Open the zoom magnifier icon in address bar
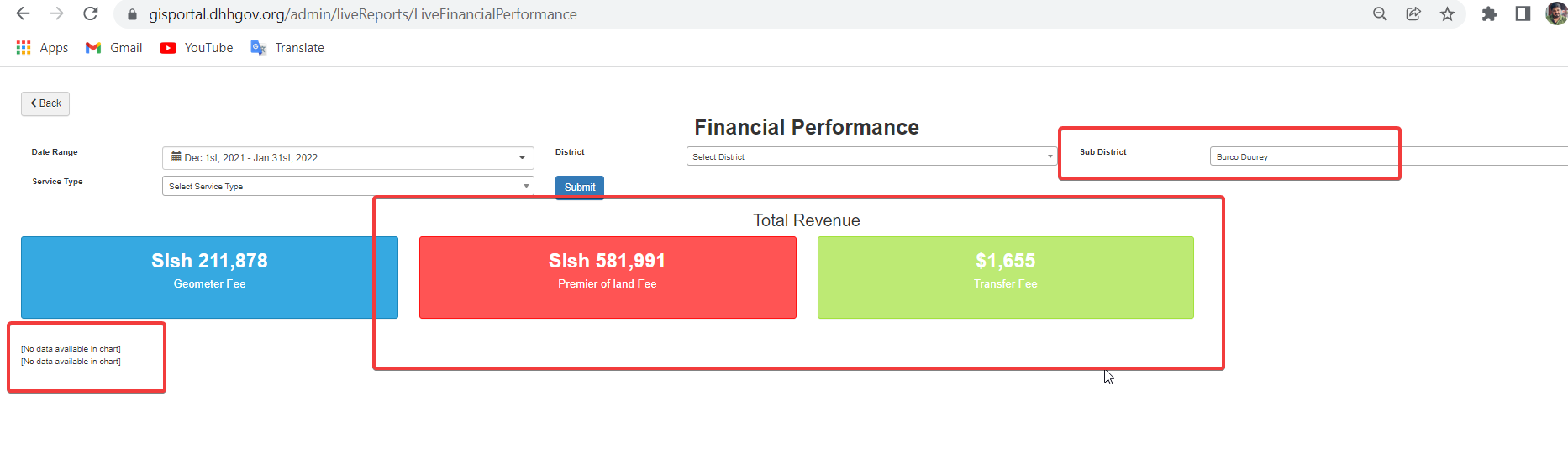The height and width of the screenshot is (455, 1568). (1380, 13)
